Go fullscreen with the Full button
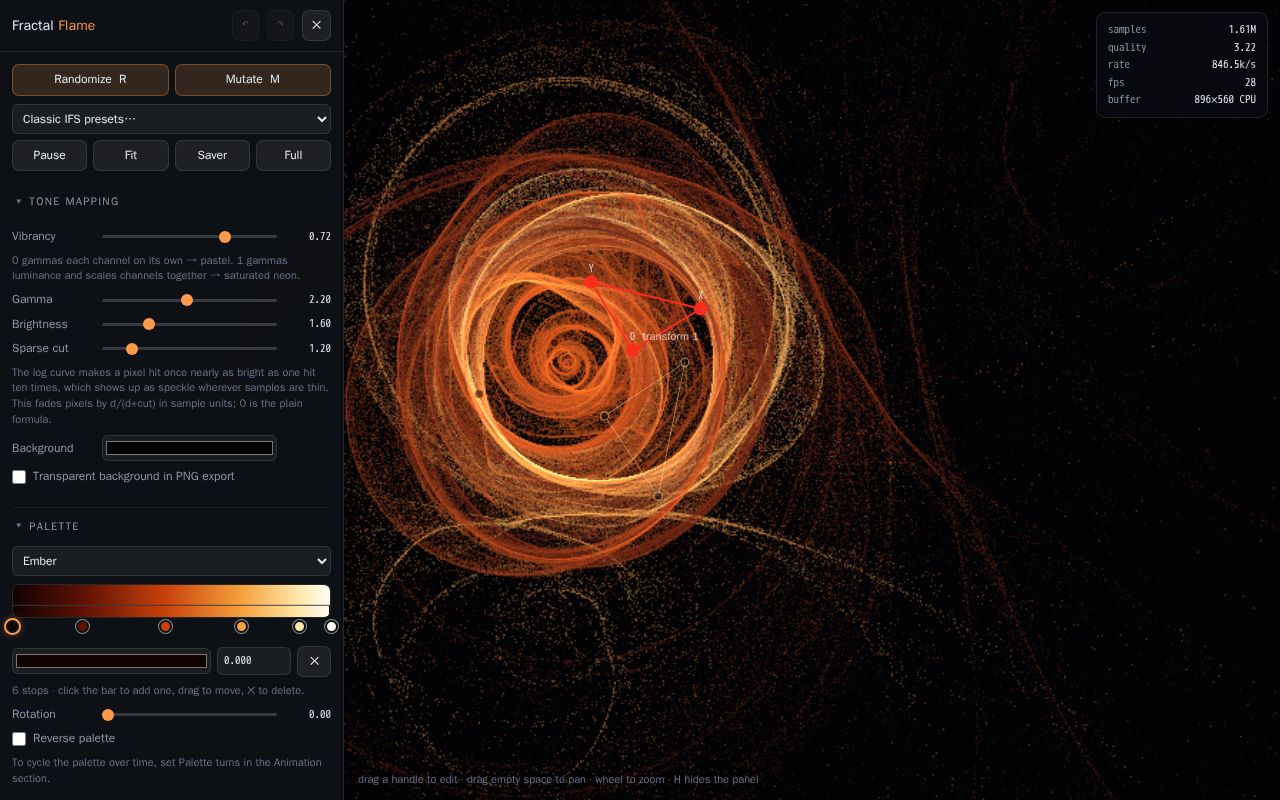This screenshot has height=800, width=1280. click(293, 155)
